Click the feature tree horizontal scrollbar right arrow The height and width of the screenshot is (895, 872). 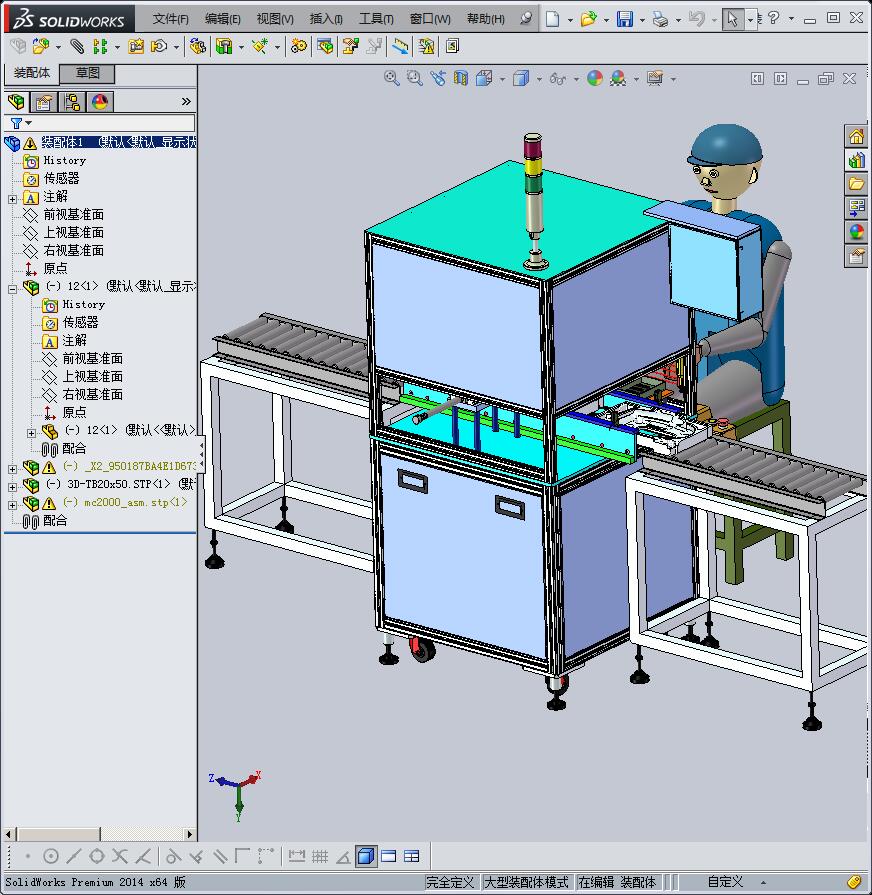(190, 834)
